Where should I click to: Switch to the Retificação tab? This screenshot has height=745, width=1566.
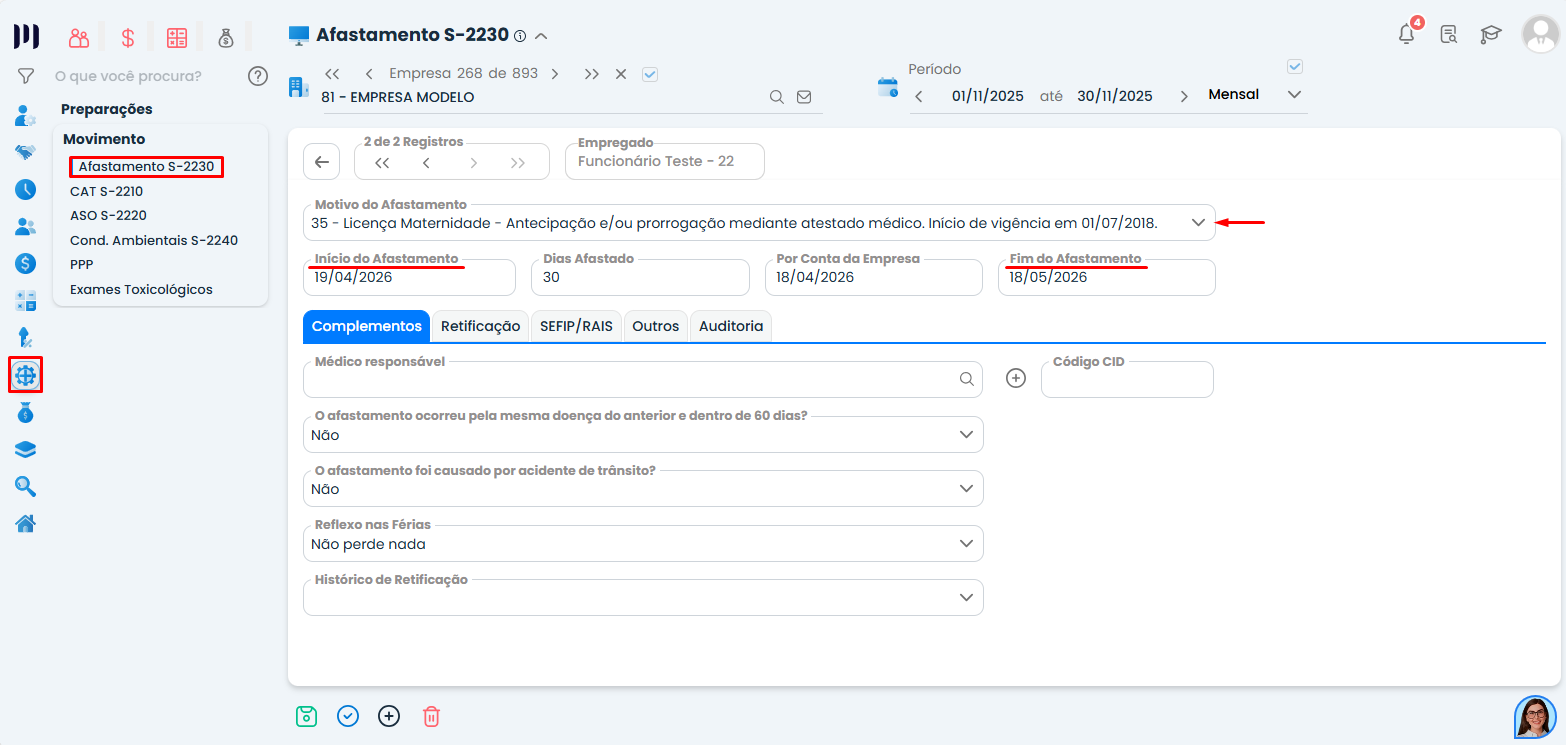[480, 326]
